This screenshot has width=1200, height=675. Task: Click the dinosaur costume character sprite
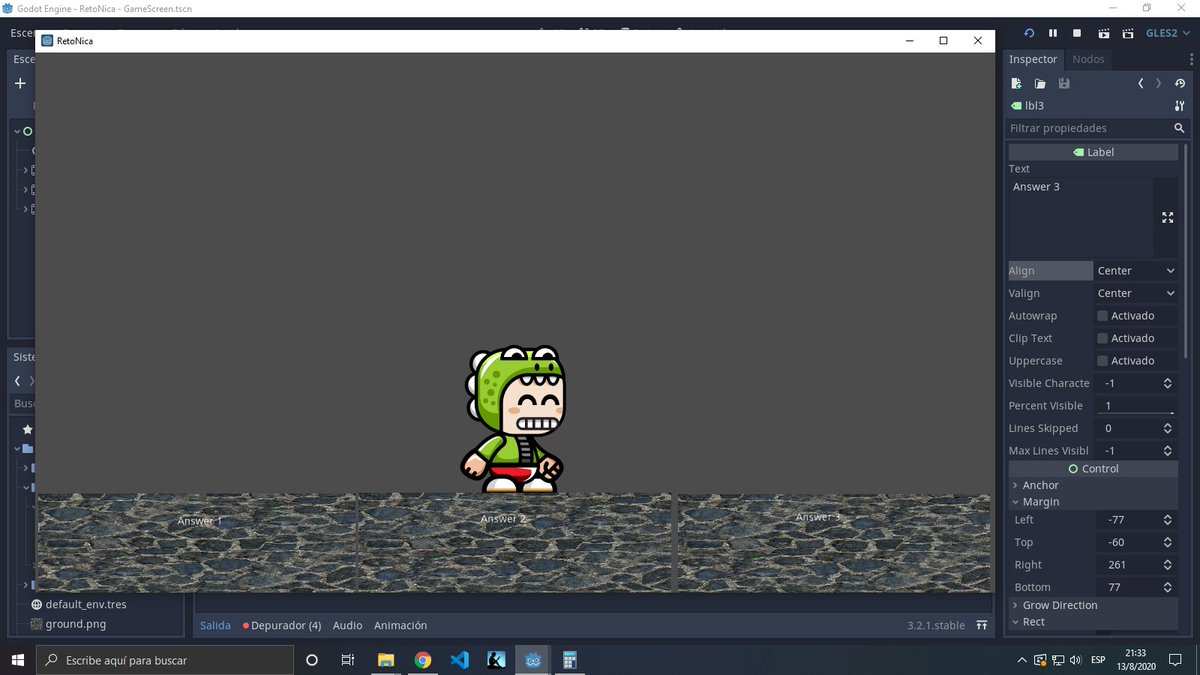[x=514, y=419]
